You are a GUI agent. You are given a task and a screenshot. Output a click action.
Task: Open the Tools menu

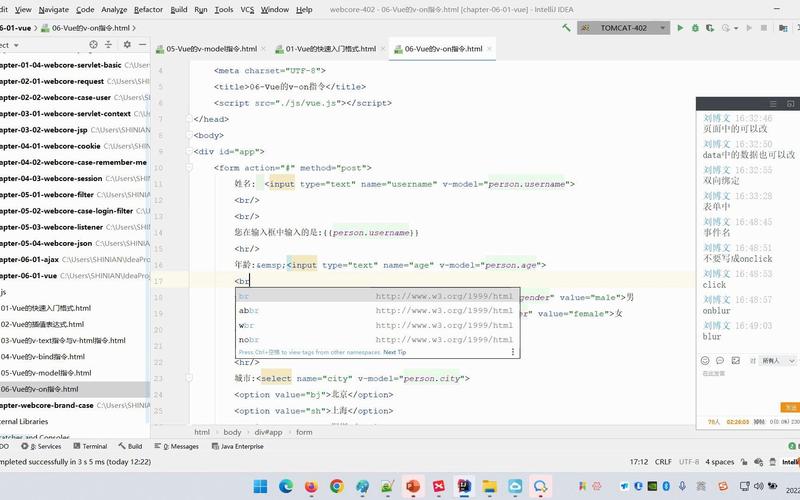223,9
